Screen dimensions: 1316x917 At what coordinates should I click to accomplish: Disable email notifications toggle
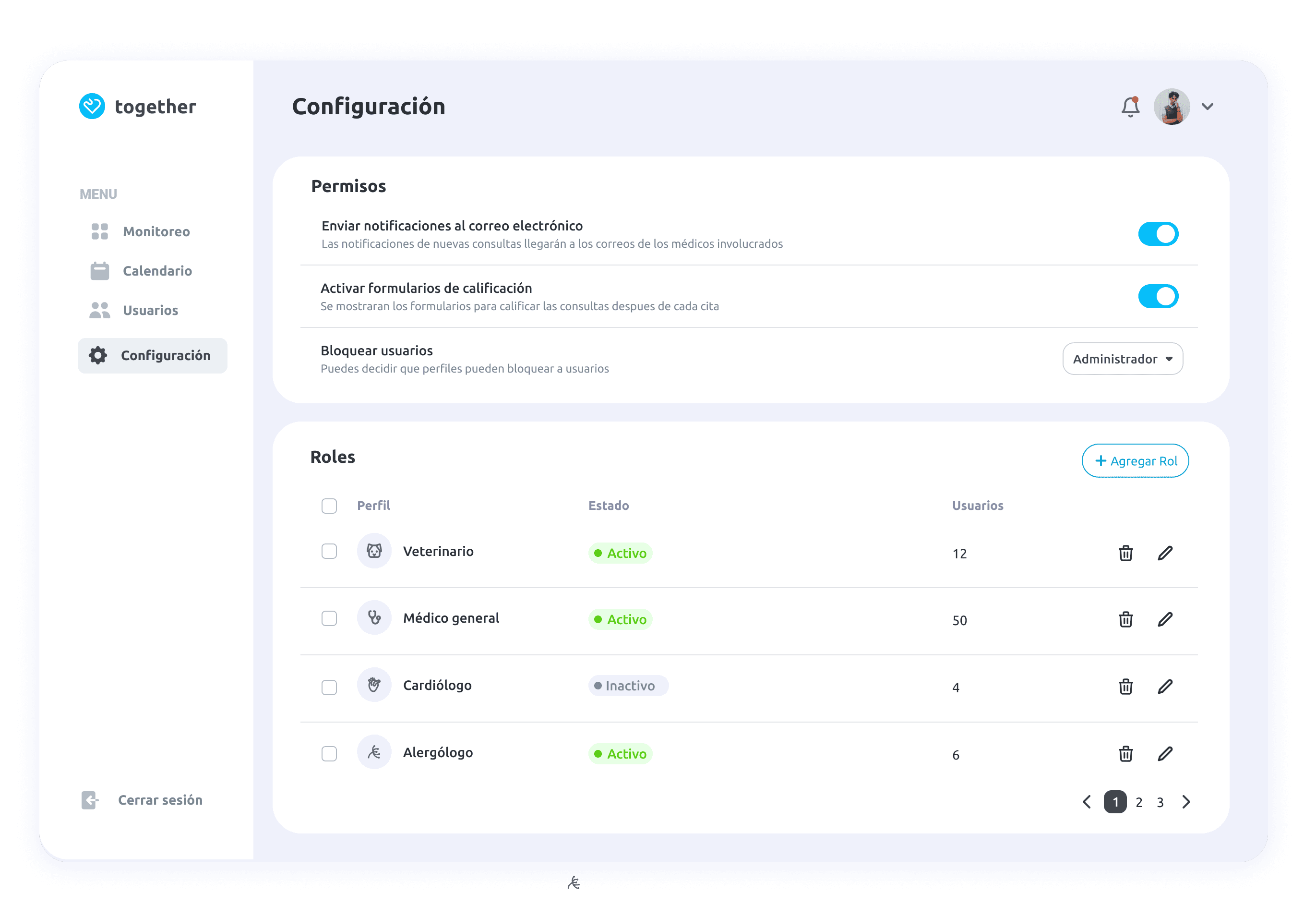[1157, 234]
